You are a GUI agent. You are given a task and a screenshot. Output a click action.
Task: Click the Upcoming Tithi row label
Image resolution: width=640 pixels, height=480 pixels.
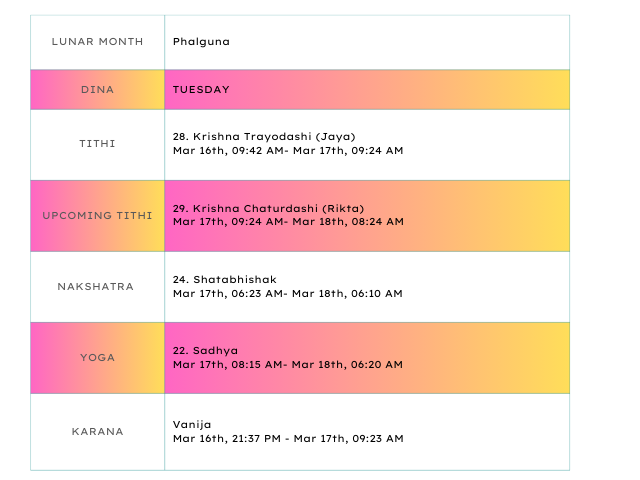[97, 216]
